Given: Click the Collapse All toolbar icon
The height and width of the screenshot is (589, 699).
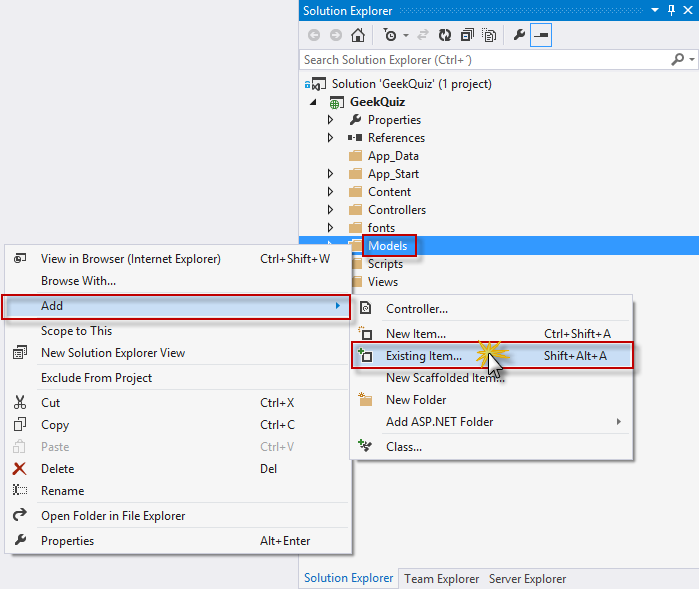Looking at the screenshot, I should [x=466, y=35].
